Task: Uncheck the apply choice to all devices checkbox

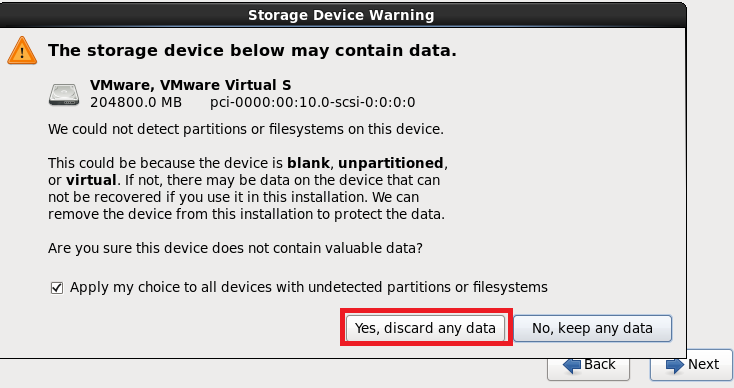Action: point(57,288)
